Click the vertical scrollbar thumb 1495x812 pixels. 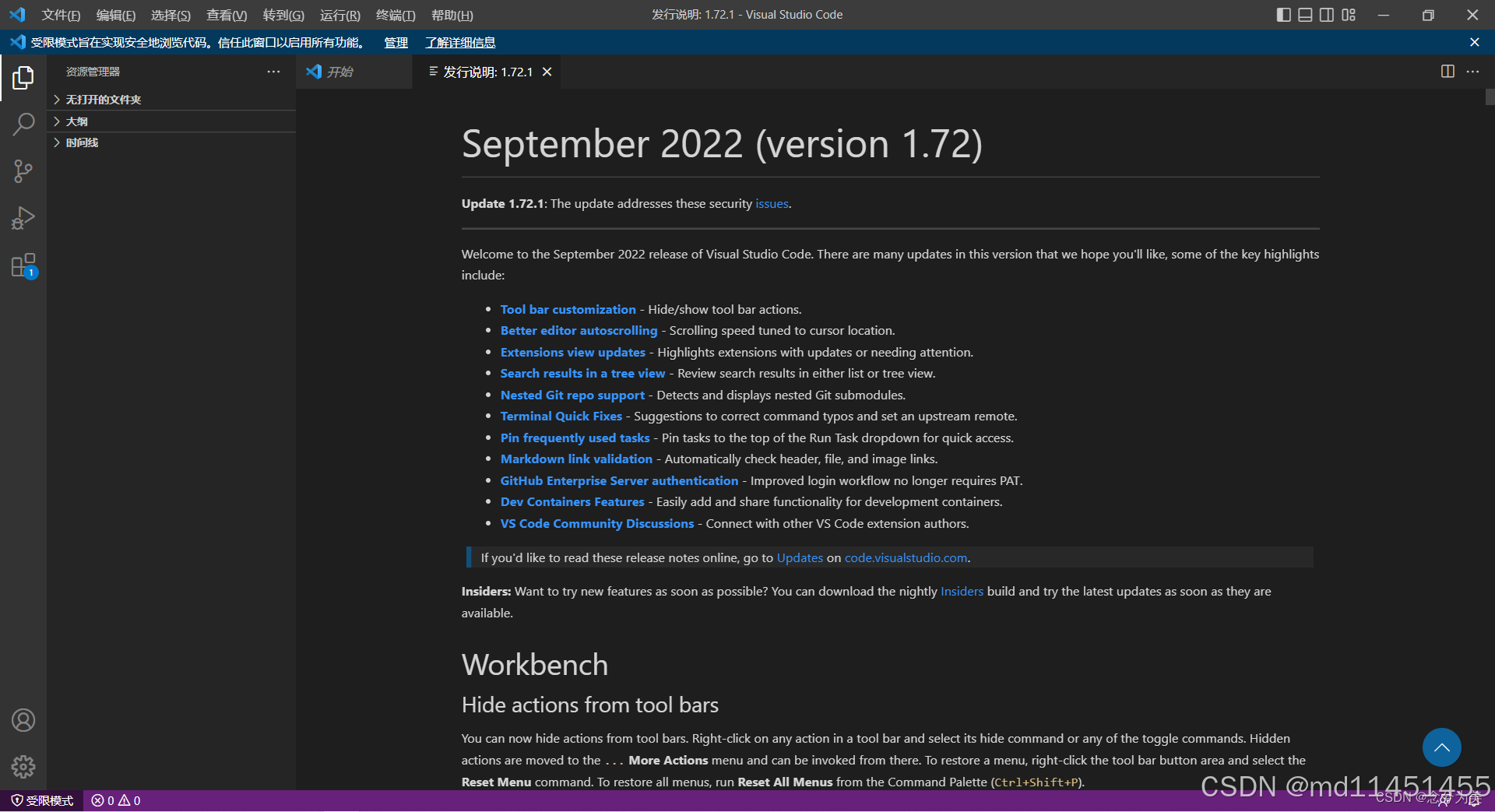pos(1490,97)
